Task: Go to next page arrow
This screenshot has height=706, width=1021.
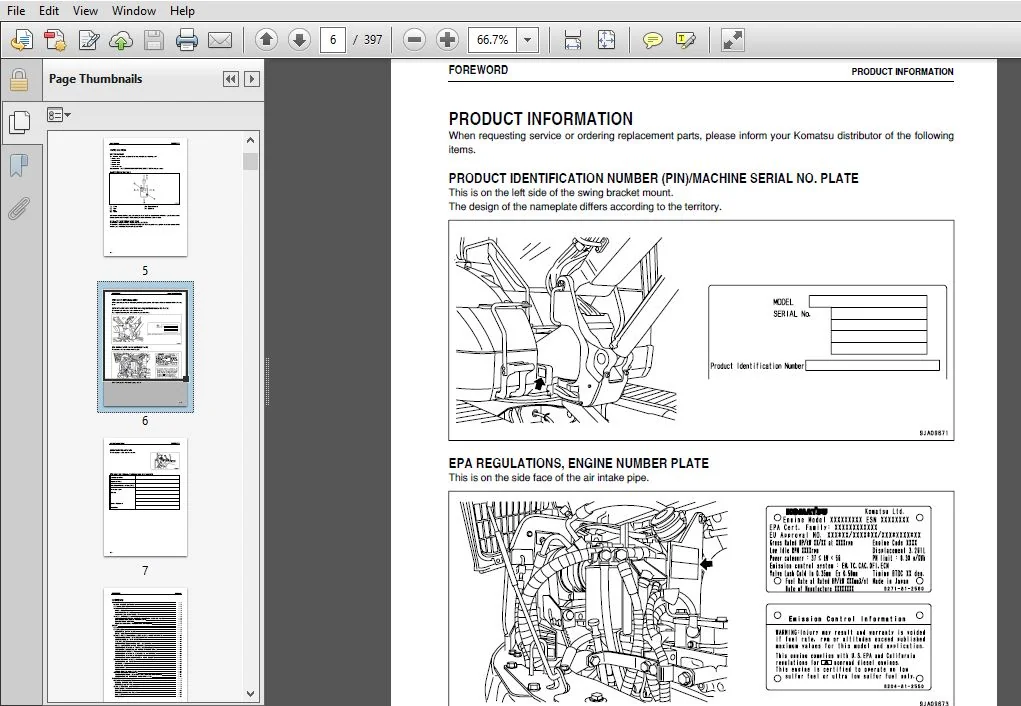Action: point(299,40)
